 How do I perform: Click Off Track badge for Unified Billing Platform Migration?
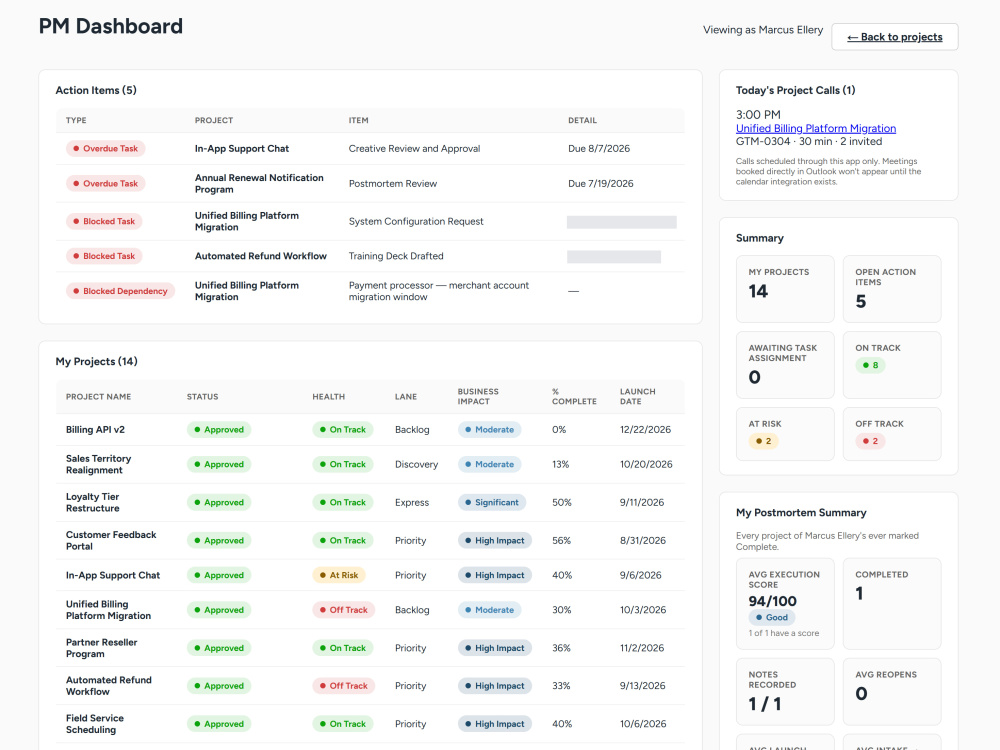[x=344, y=610]
